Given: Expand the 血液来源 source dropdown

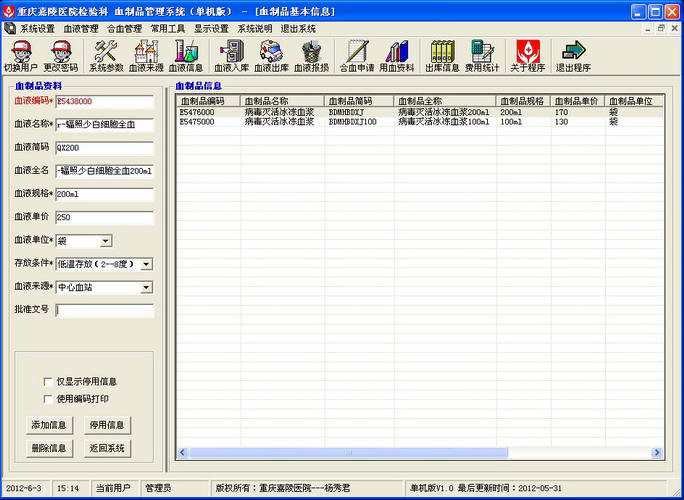Looking at the screenshot, I should pos(147,287).
